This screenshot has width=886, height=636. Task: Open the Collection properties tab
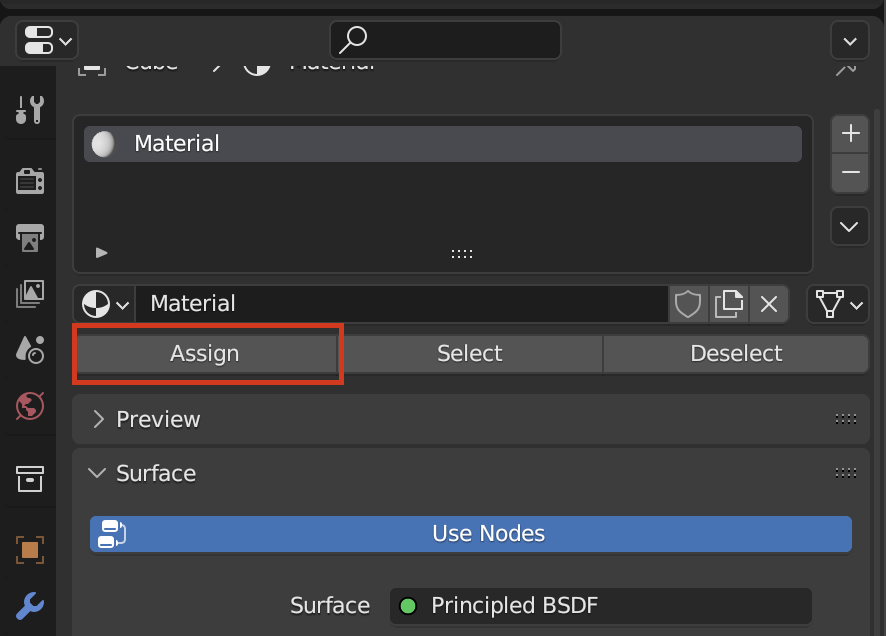click(x=30, y=478)
